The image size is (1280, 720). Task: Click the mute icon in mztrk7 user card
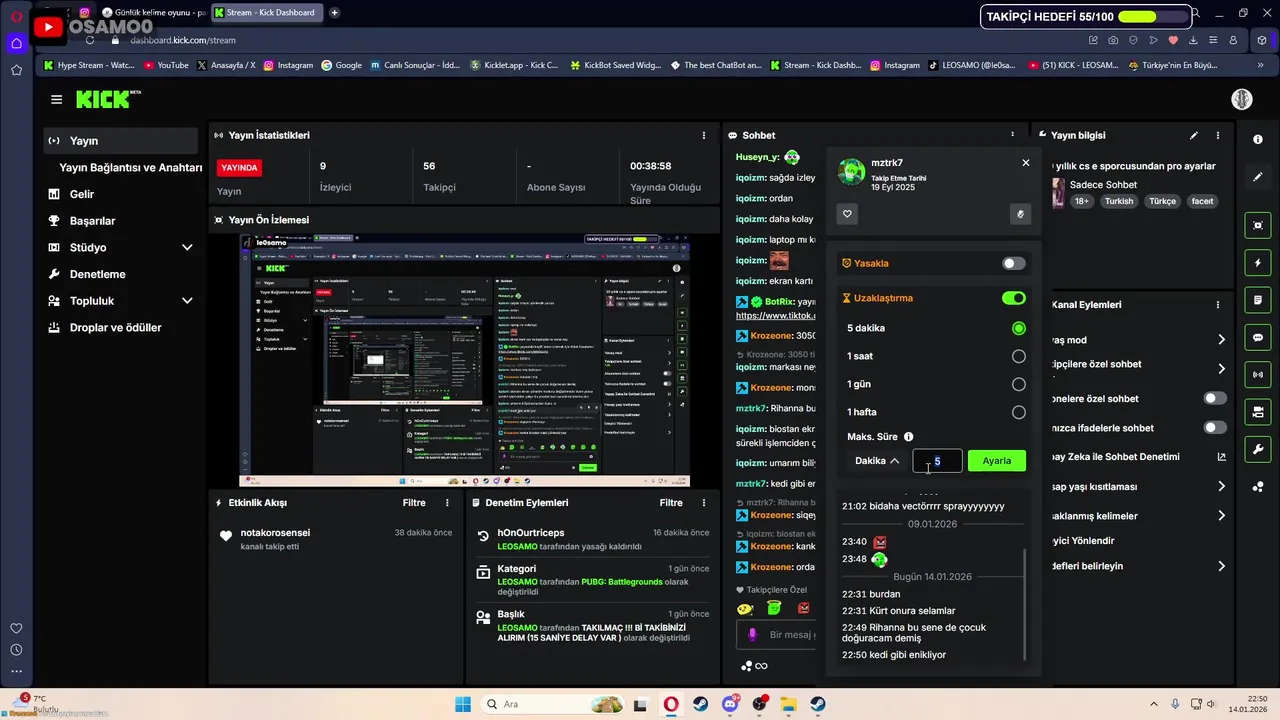pos(1020,214)
